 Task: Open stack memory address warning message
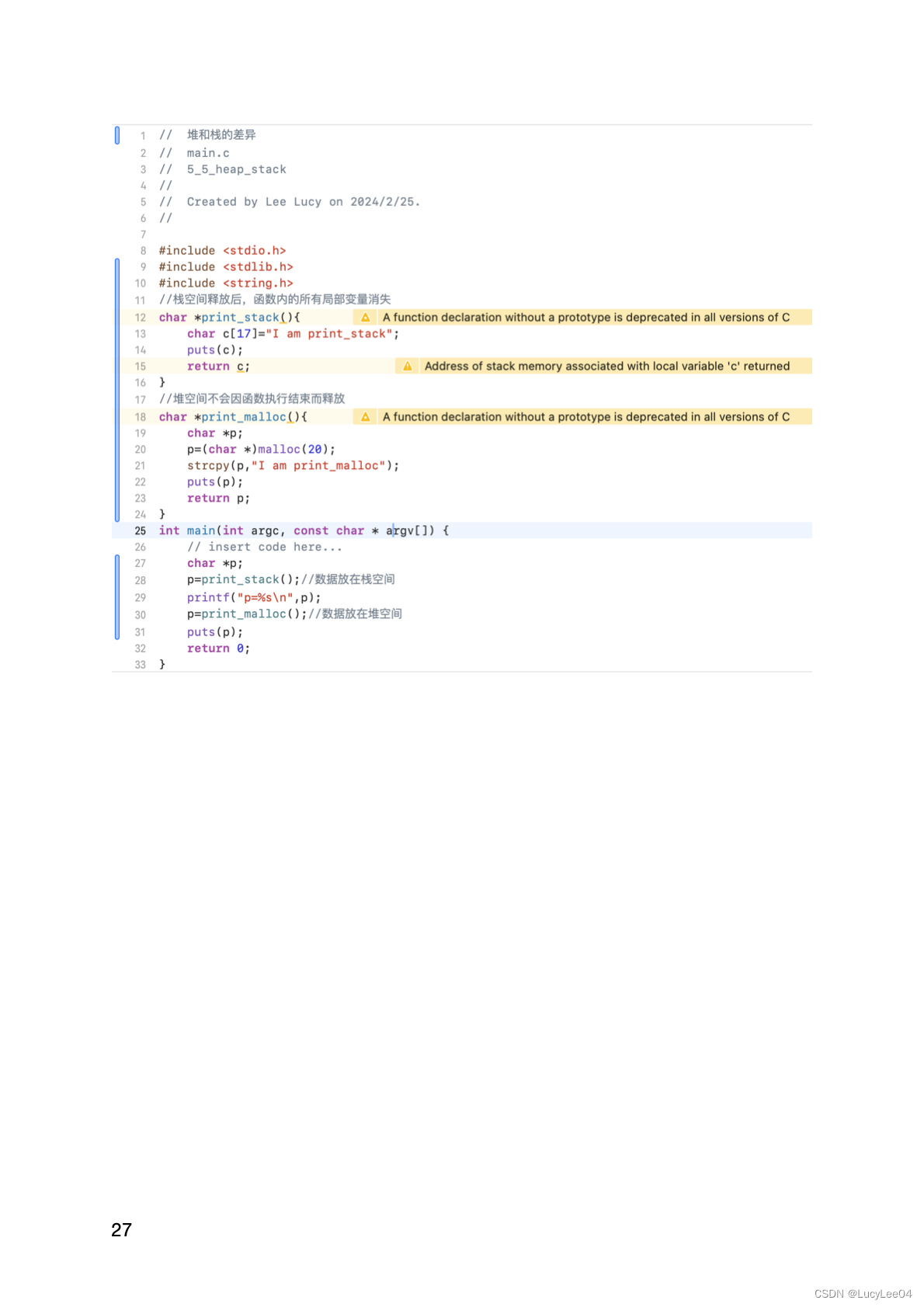[x=607, y=367]
